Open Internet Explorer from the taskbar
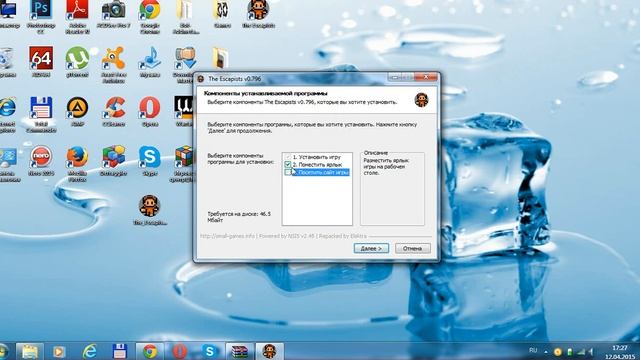This screenshot has width=640, height=360. (x=89, y=351)
